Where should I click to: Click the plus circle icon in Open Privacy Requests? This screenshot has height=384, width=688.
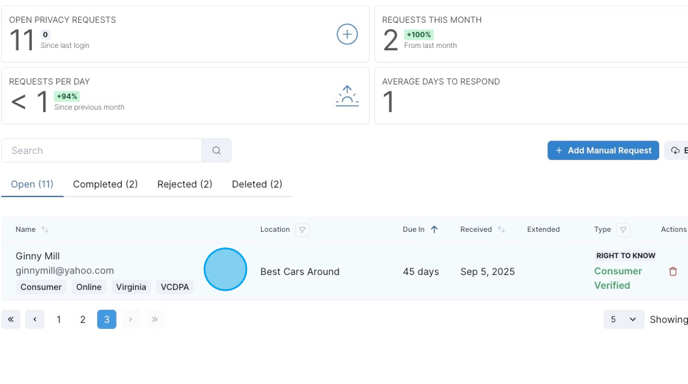tap(347, 34)
